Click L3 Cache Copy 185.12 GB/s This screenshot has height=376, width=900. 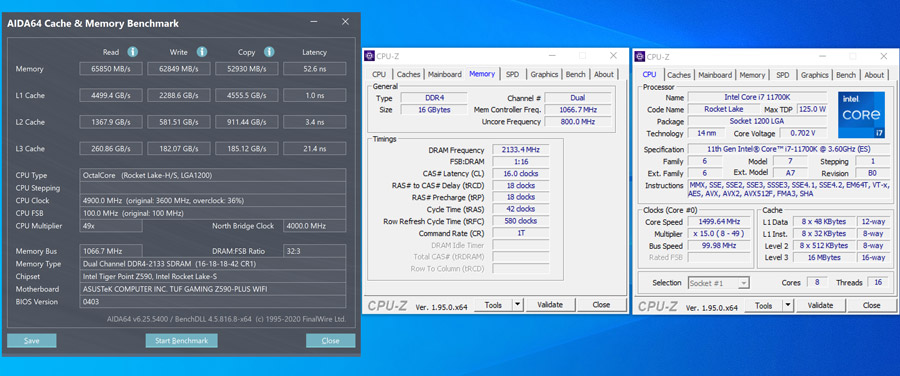[247, 149]
